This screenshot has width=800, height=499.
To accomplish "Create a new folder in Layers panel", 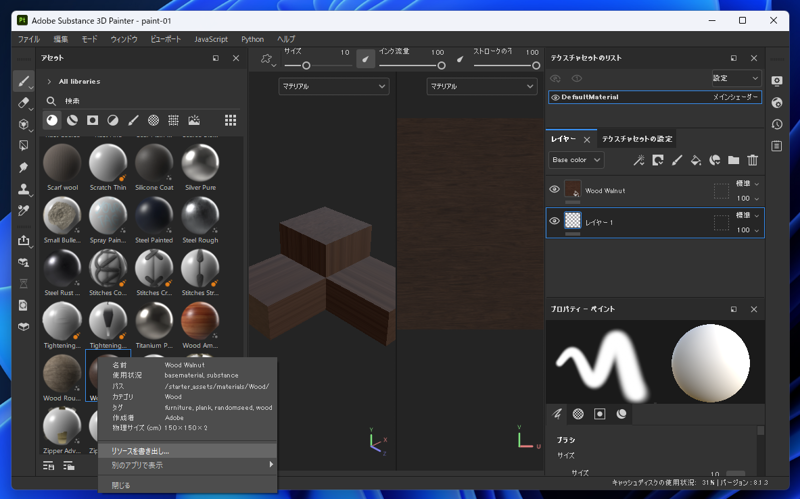I will (x=734, y=160).
